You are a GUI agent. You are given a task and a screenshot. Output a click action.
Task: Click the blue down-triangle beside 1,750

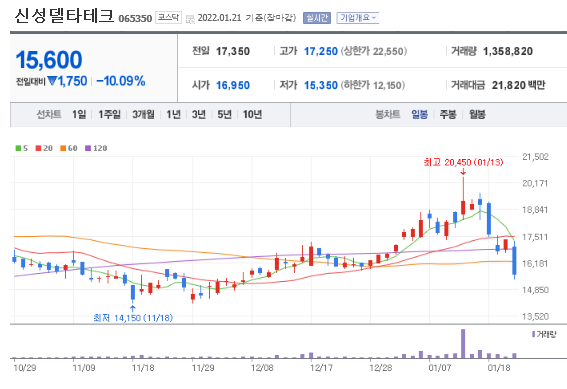coord(52,81)
